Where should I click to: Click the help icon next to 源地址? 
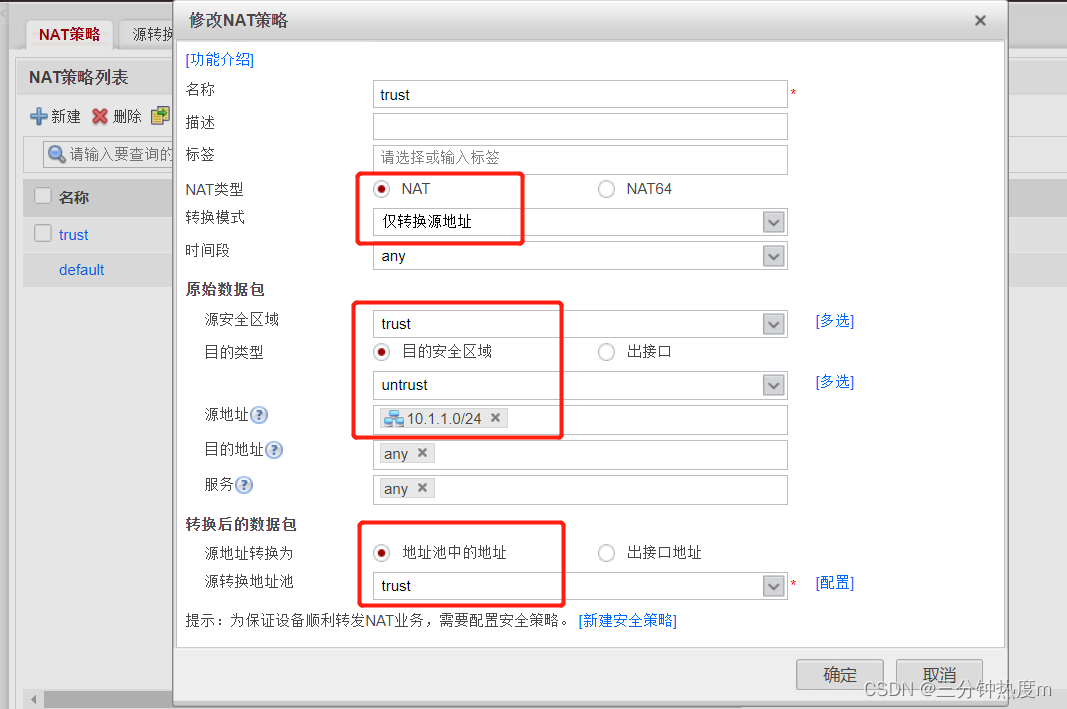pyautogui.click(x=259, y=414)
